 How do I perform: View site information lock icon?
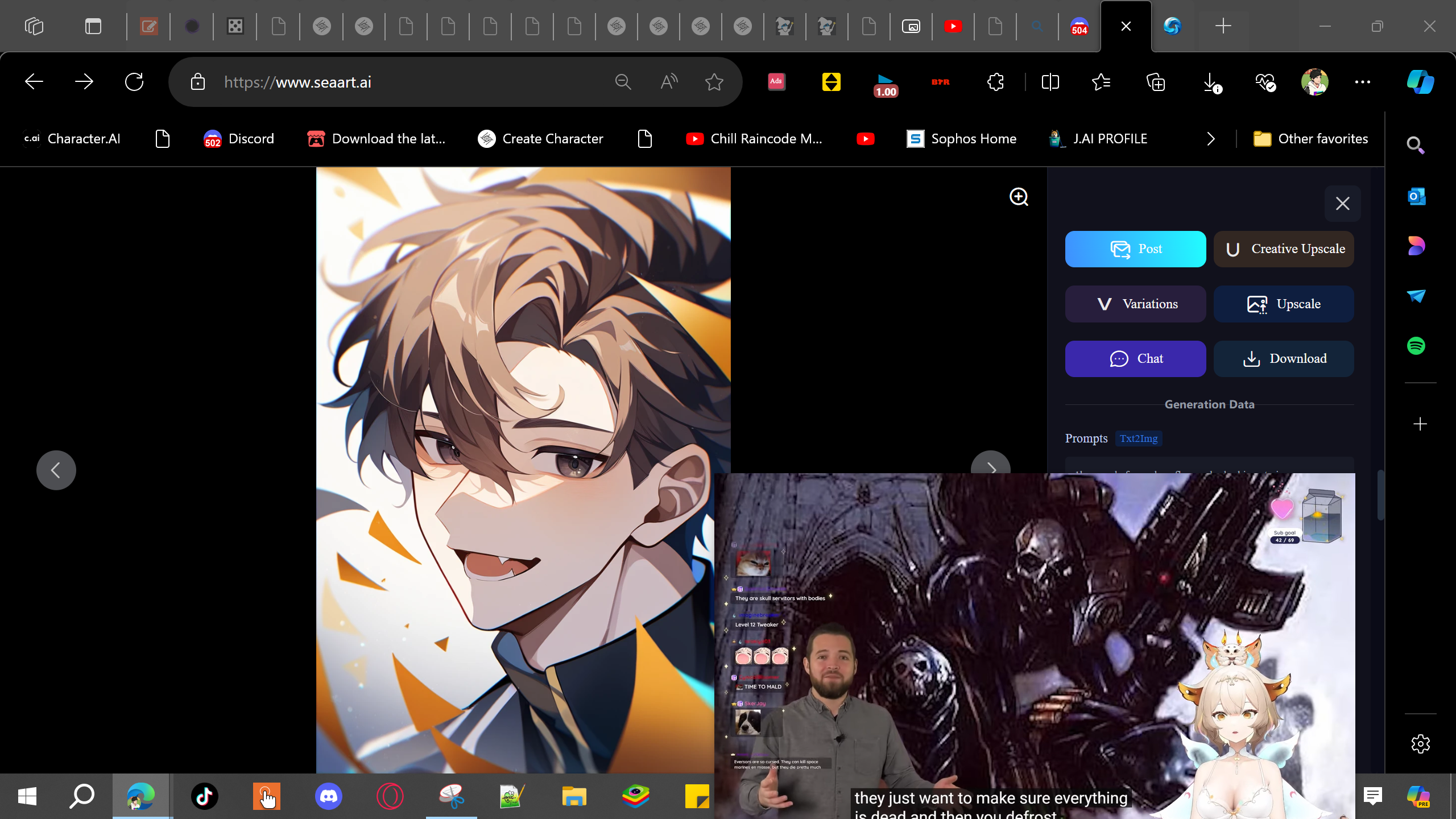pyautogui.click(x=198, y=82)
